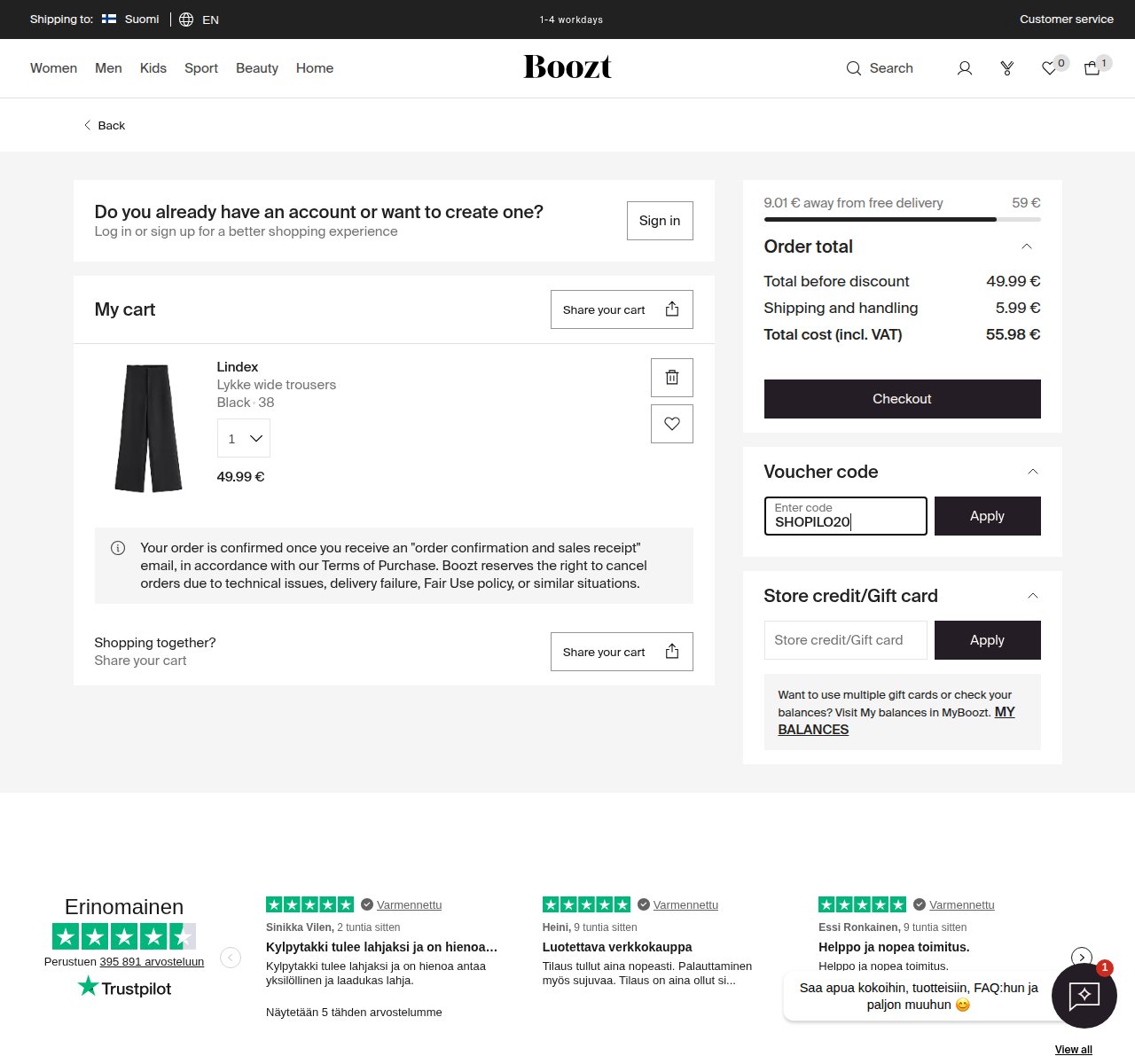Open the Men menu
1135x1064 pixels.
[108, 68]
